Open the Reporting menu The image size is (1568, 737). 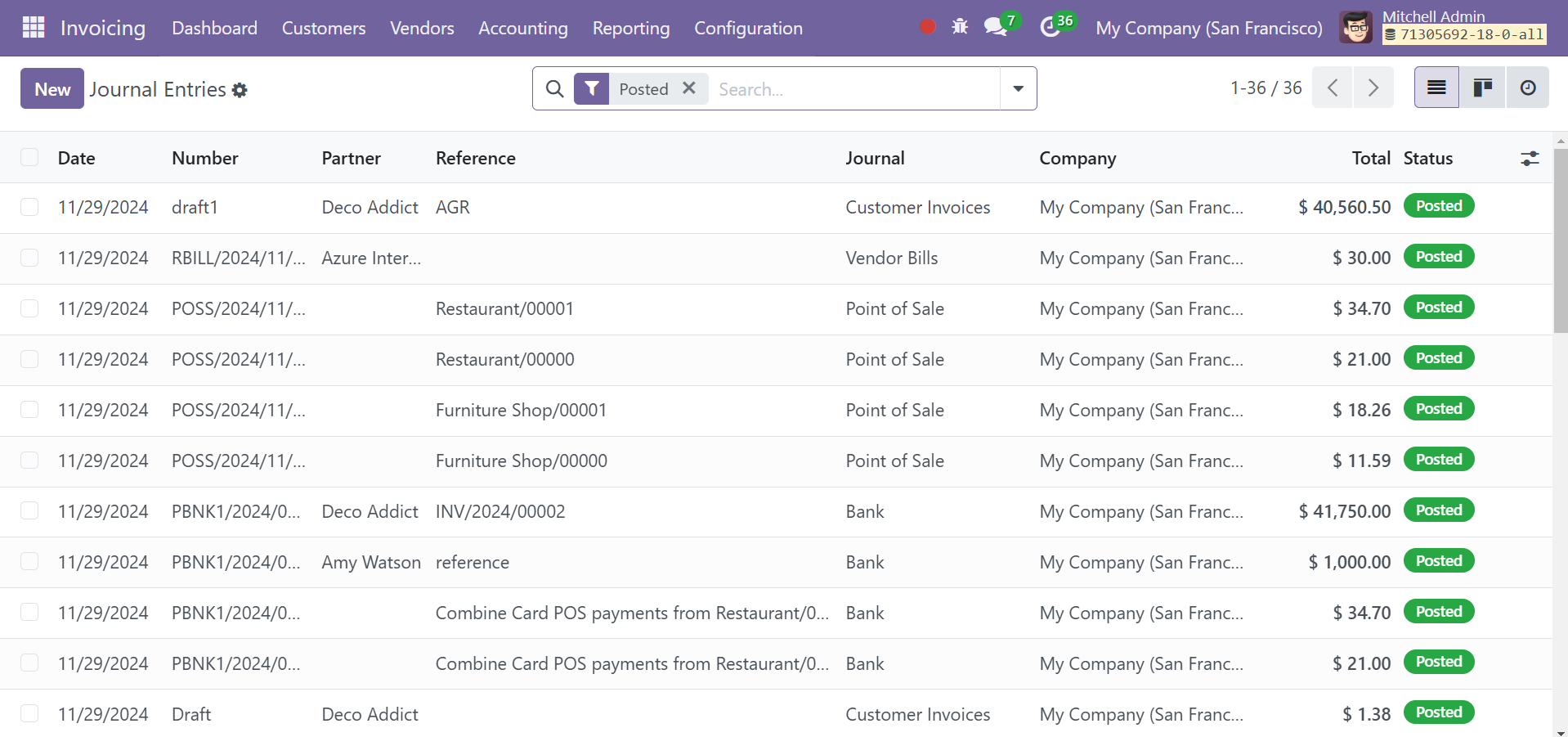pos(631,28)
